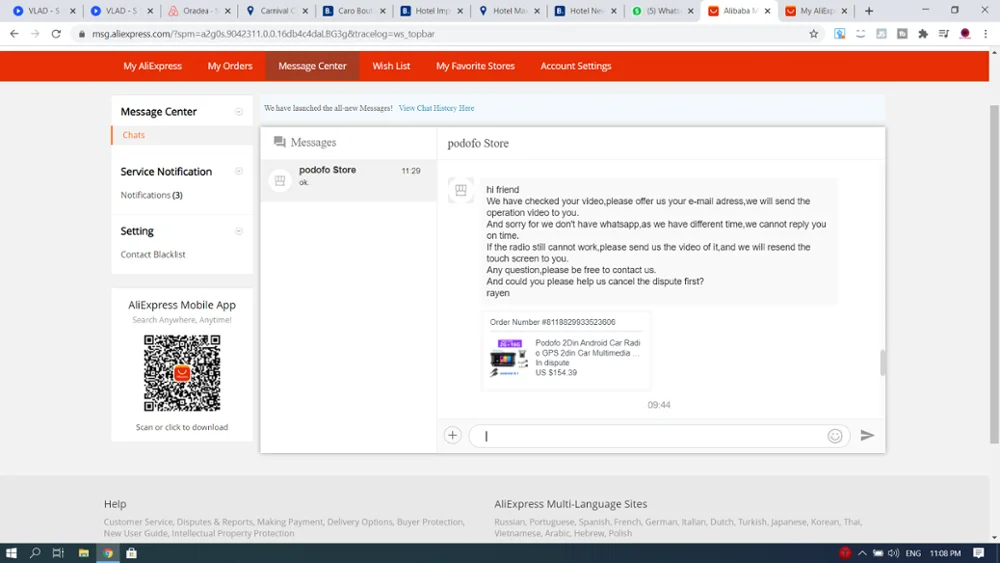Collapse the Service Notification section

pos(239,171)
